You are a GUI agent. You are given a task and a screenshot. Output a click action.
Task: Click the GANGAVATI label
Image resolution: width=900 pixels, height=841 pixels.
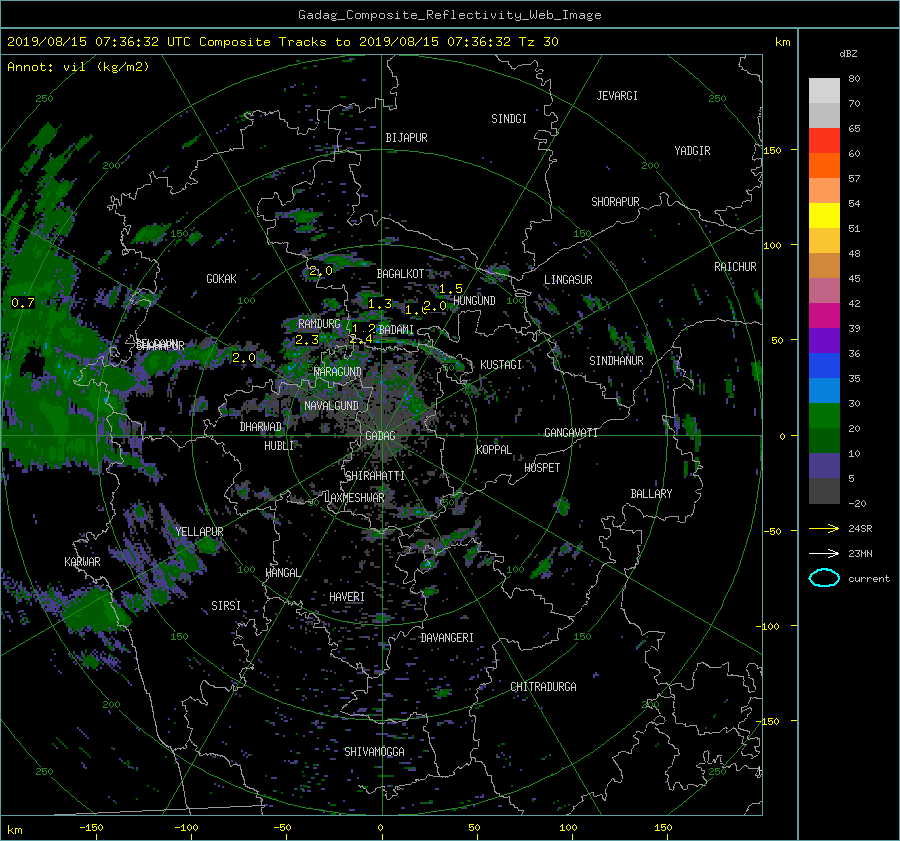pyautogui.click(x=571, y=433)
